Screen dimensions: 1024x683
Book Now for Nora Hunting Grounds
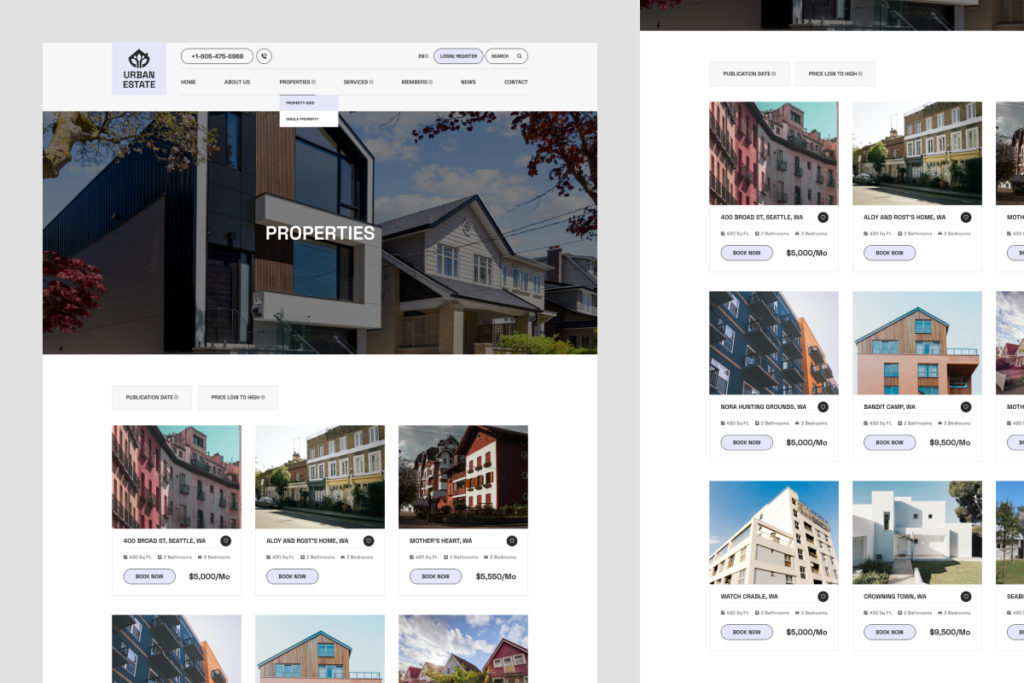(746, 443)
